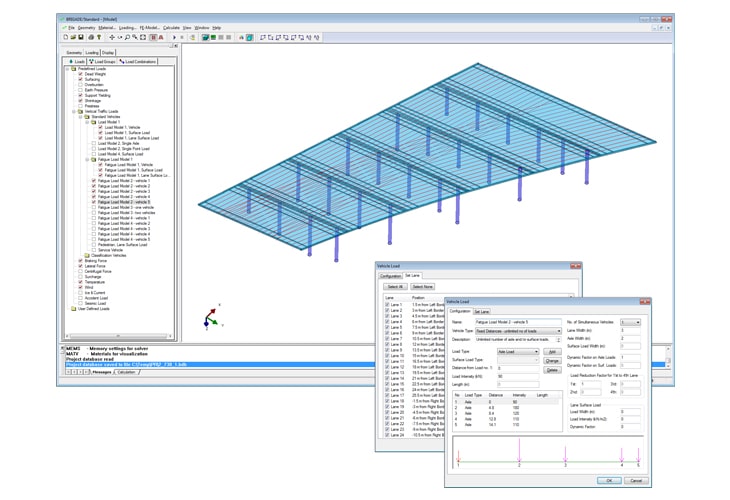This screenshot has height=500, width=730.
Task: Collapse the Standard Vehicles node
Action: pos(81,117)
